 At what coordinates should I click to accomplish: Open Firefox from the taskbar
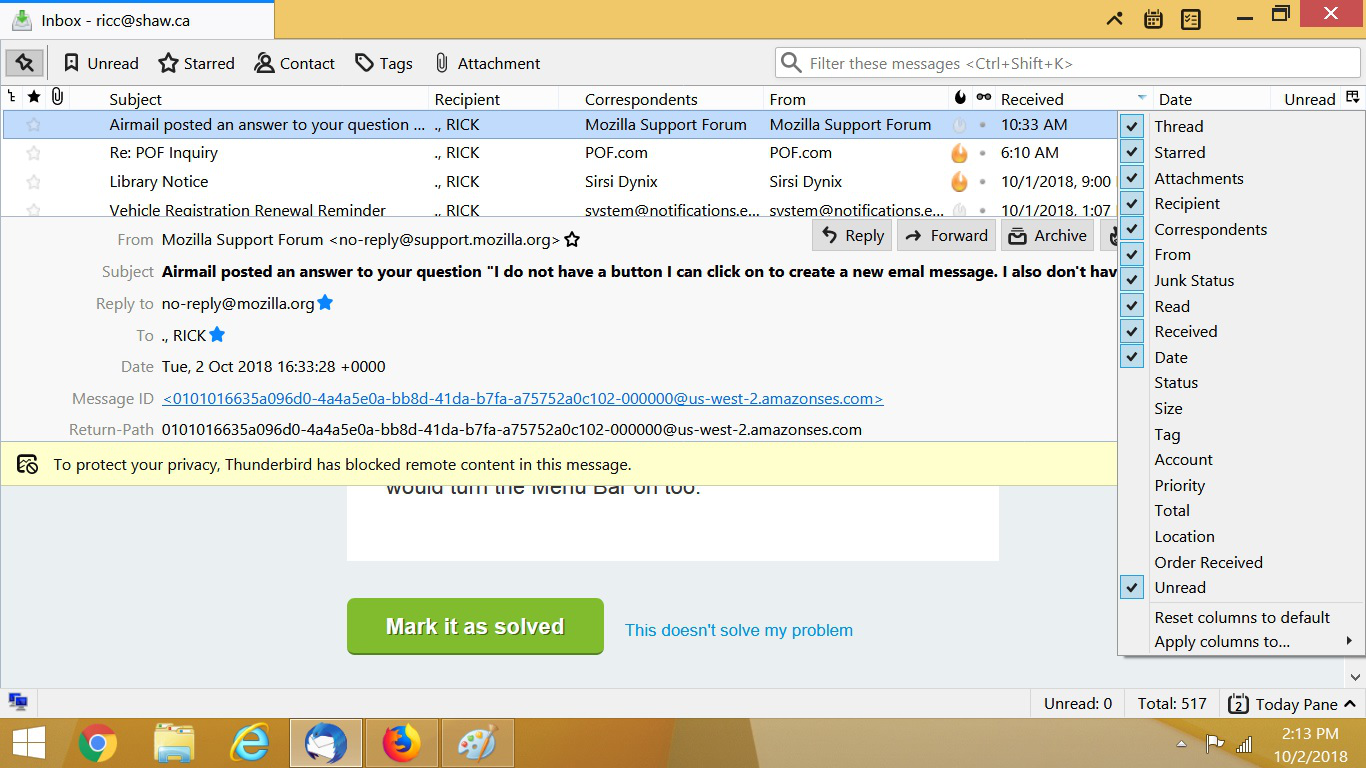pyautogui.click(x=403, y=743)
